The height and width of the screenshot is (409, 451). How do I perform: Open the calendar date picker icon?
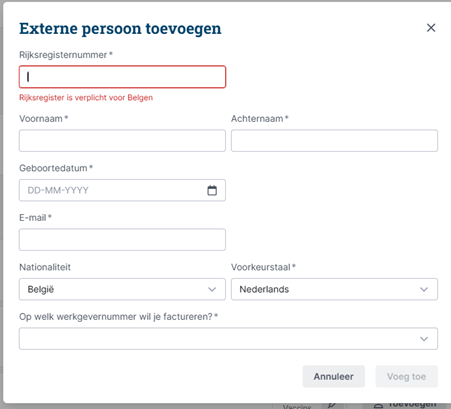tap(212, 190)
